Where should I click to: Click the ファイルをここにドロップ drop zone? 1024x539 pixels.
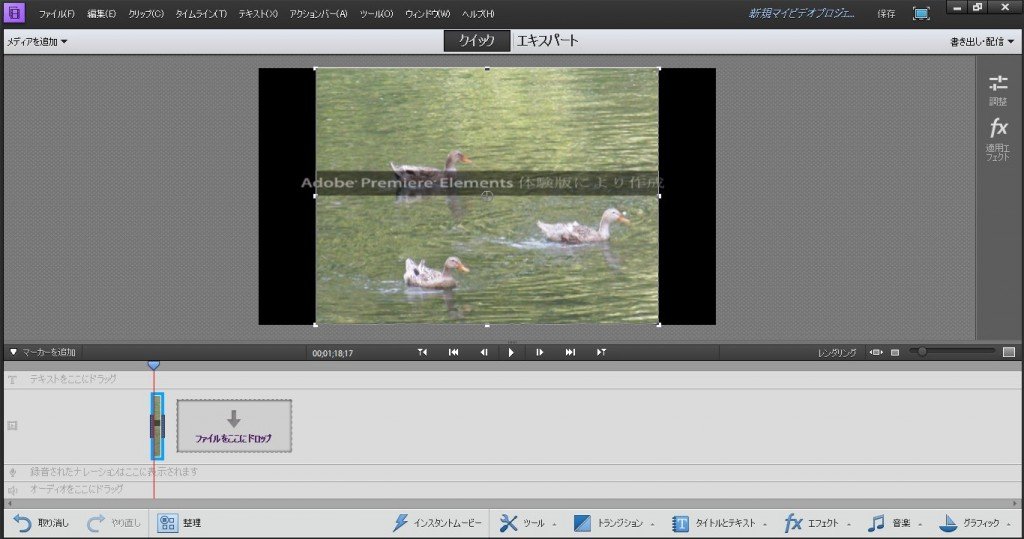234,426
